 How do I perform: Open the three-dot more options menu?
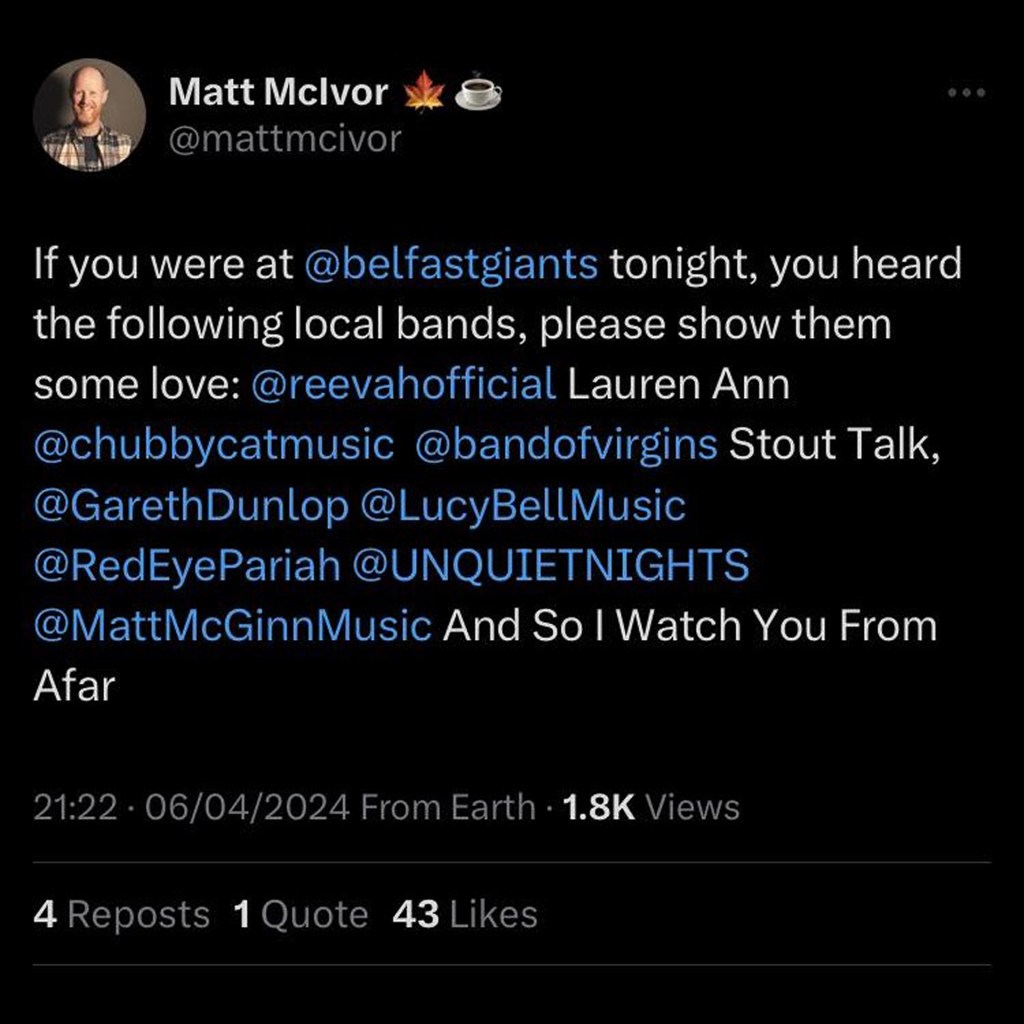(x=966, y=93)
